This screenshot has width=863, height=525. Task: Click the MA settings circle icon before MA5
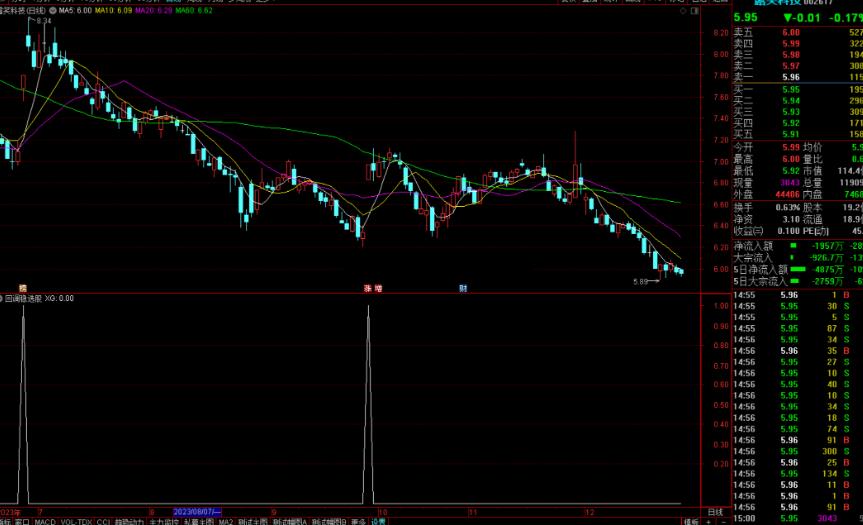point(53,10)
